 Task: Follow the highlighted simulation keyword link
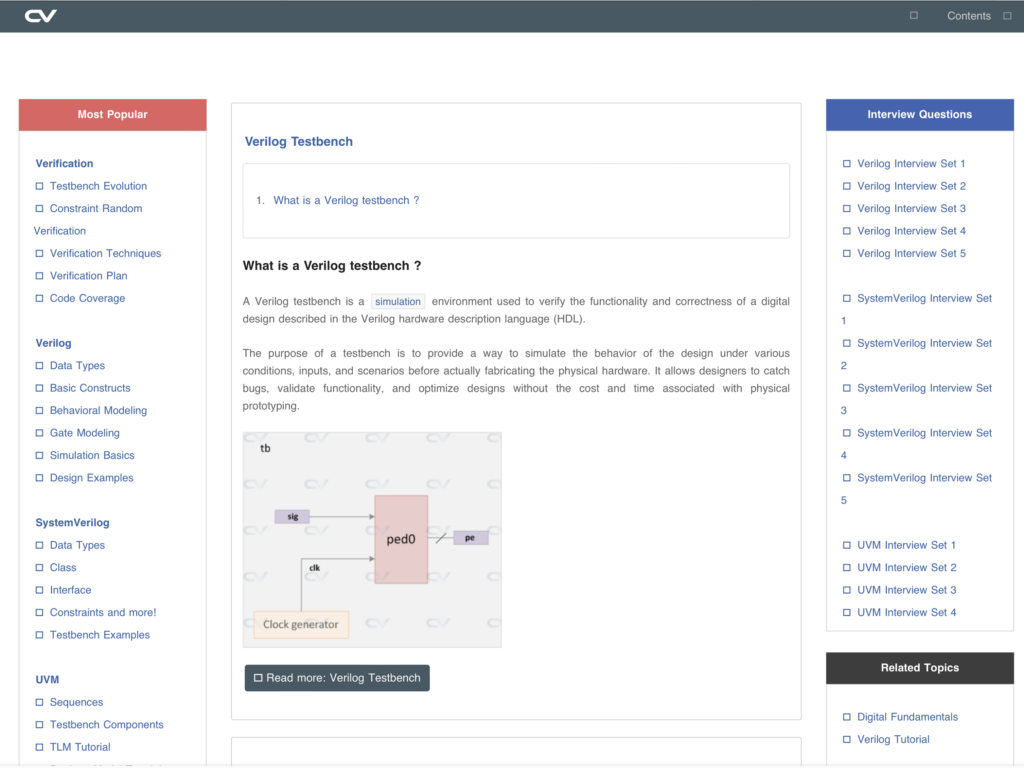[398, 301]
